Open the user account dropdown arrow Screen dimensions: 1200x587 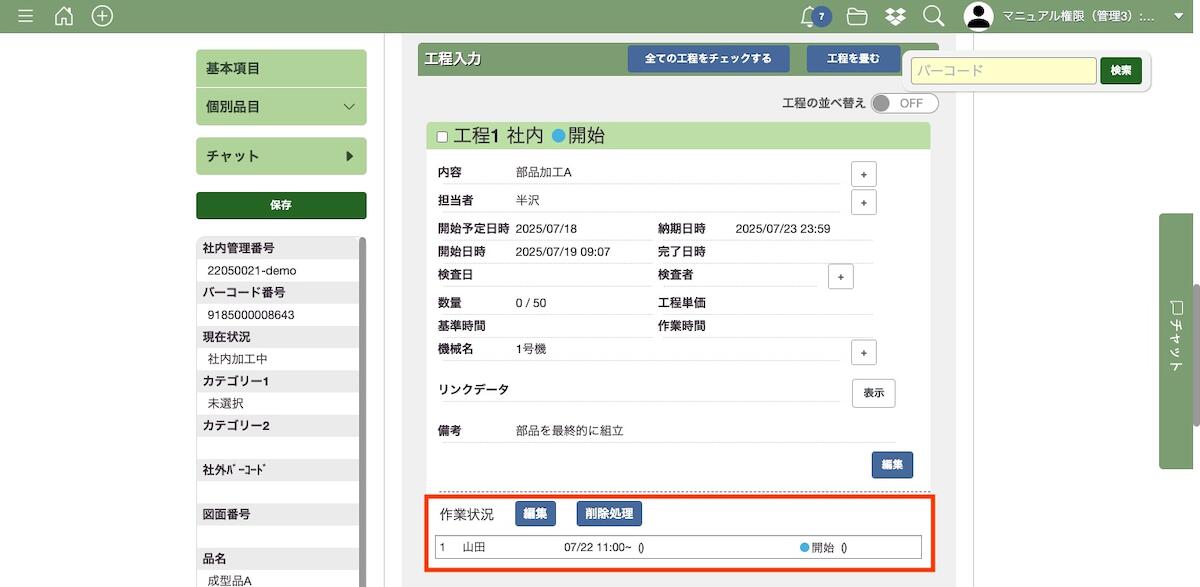[1175, 17]
